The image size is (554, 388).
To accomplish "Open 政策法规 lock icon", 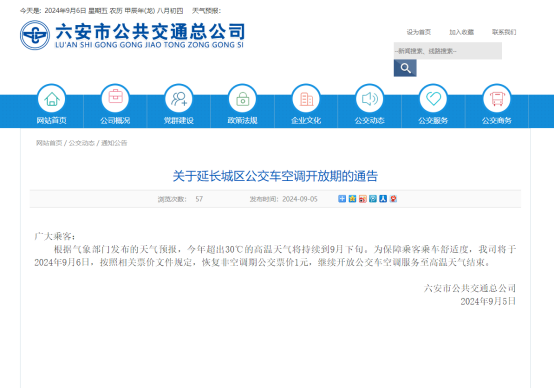I will 242,99.
